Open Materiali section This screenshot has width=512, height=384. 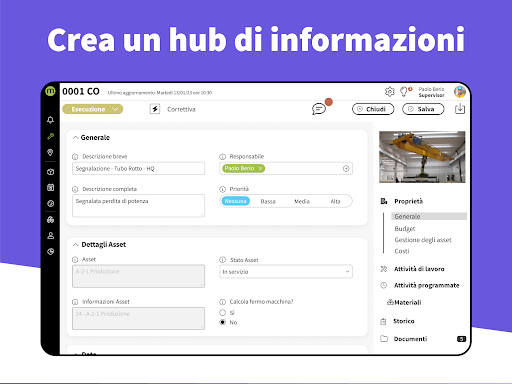pos(407,302)
